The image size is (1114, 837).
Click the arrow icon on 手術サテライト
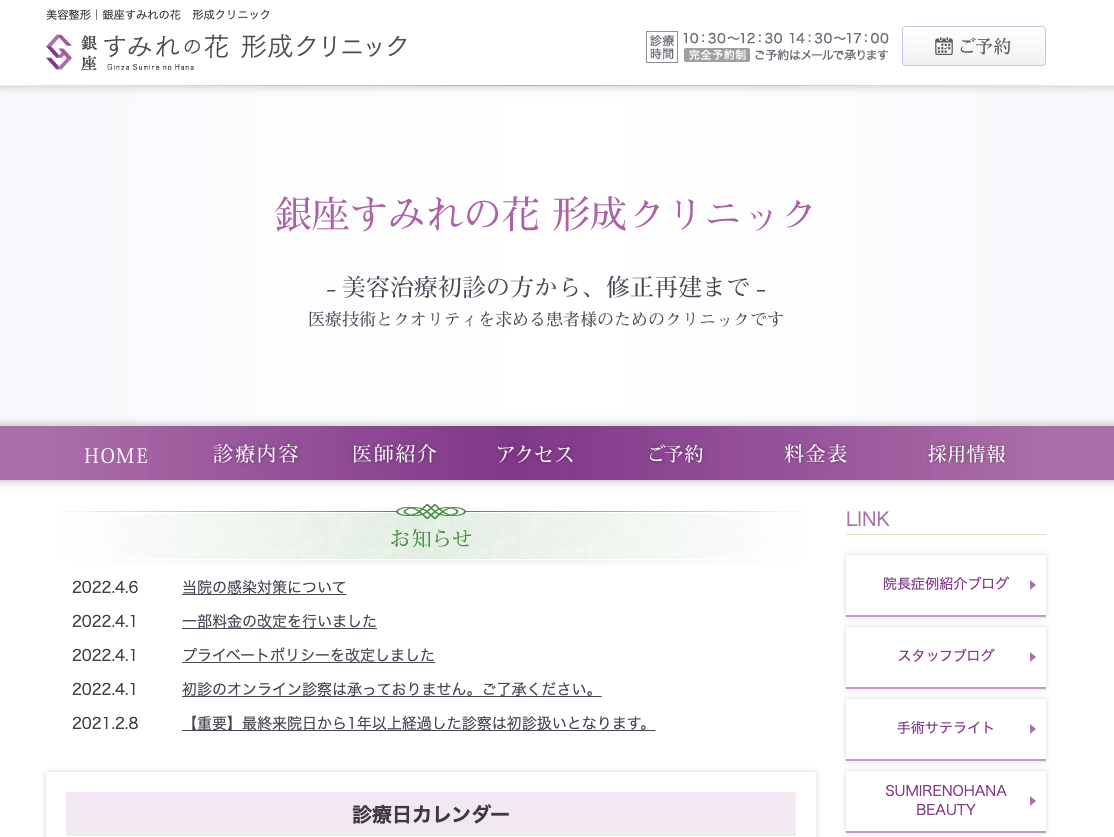click(1031, 728)
